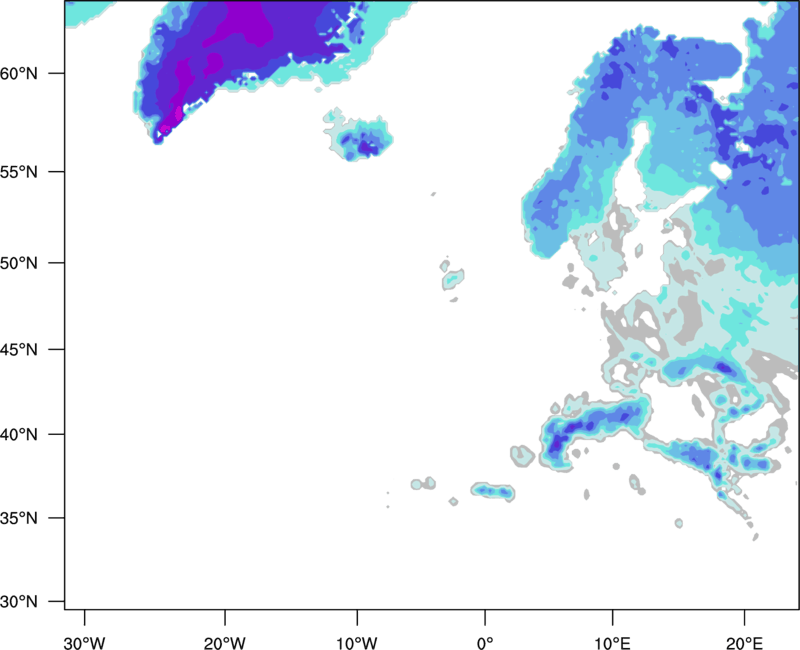This screenshot has height=650, width=800.
Task: Click the 20°W longitude label
Action: point(224,643)
